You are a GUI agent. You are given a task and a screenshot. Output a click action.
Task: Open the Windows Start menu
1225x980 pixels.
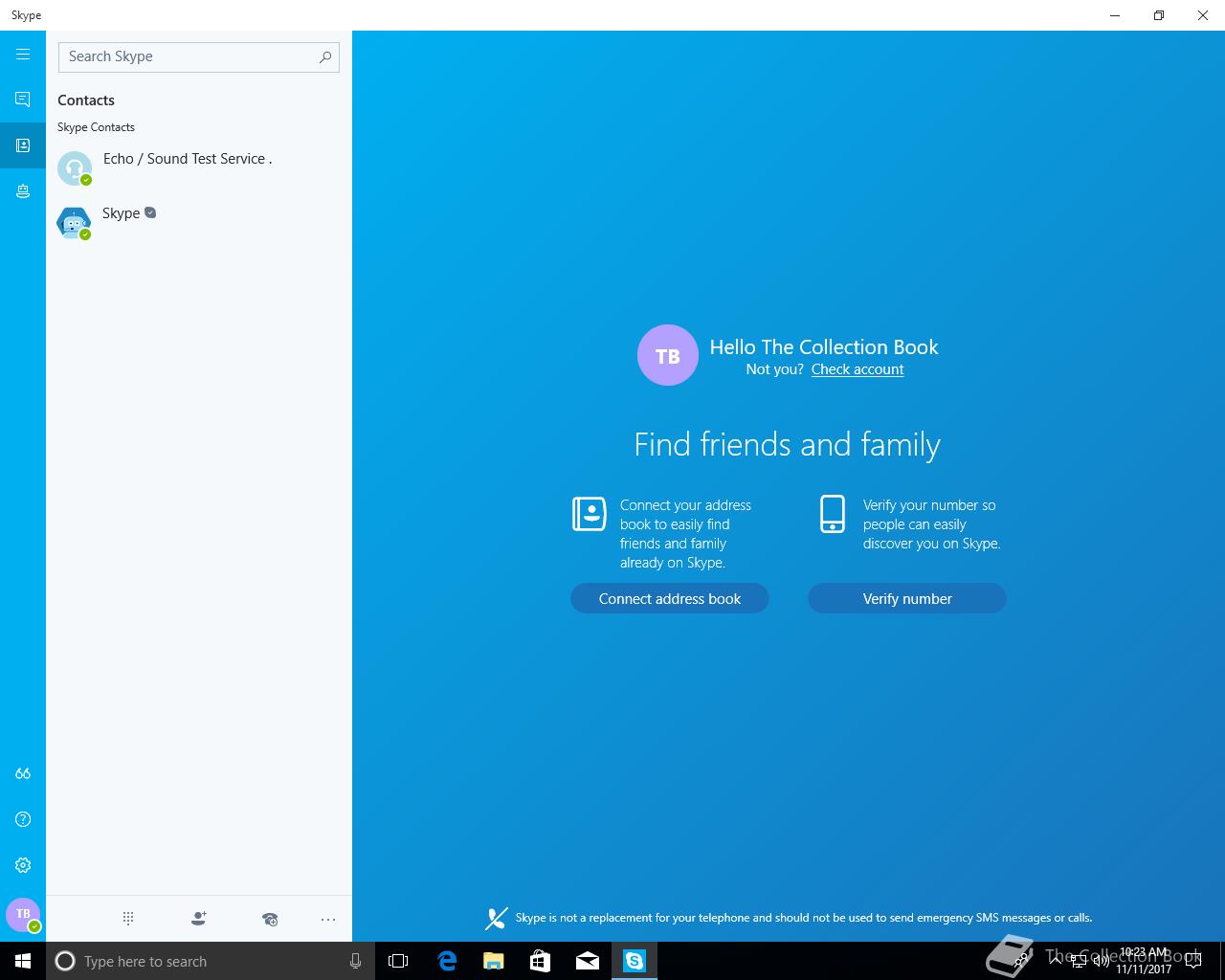[x=23, y=961]
